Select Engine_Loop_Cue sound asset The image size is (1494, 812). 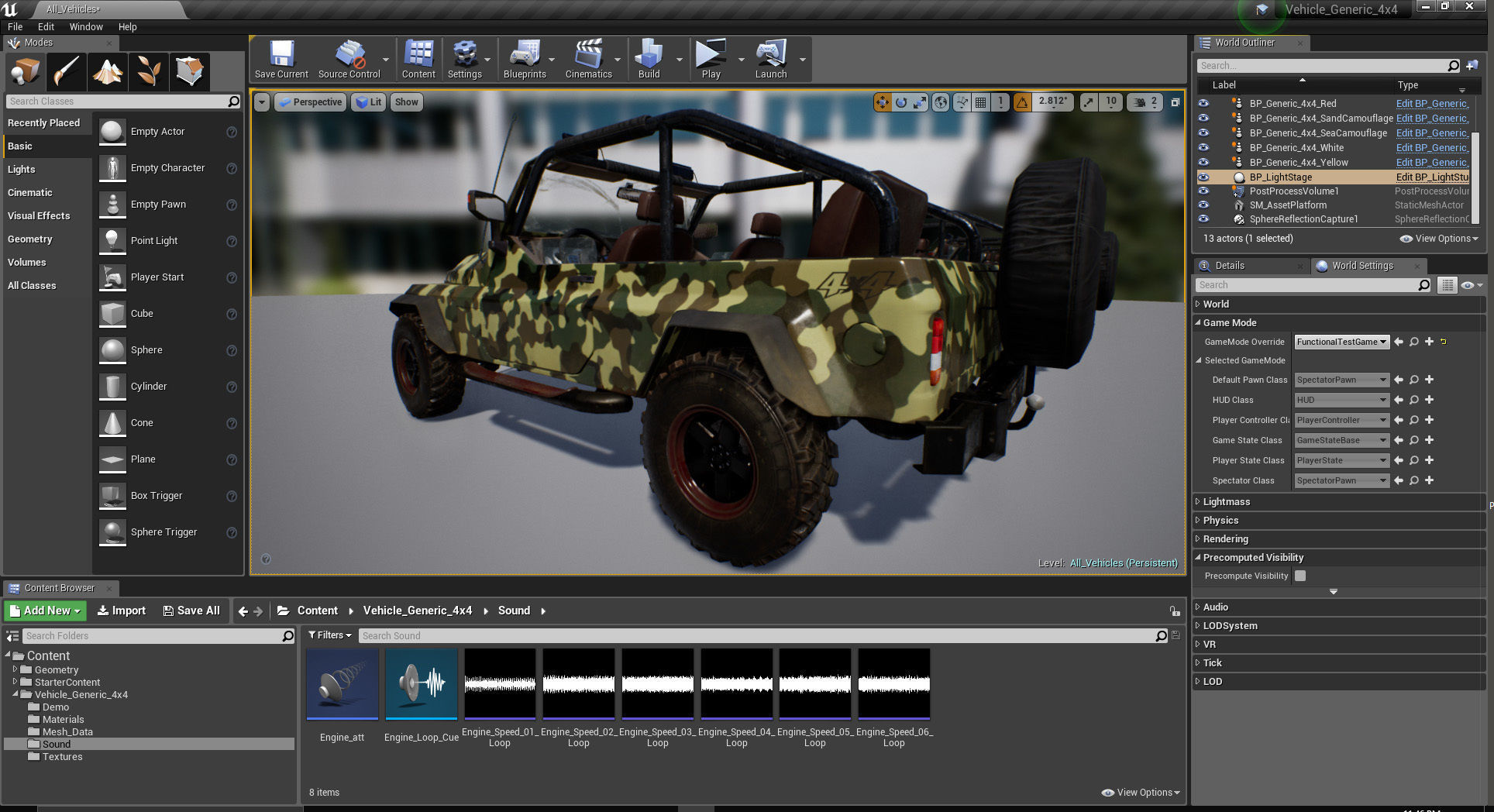422,696
